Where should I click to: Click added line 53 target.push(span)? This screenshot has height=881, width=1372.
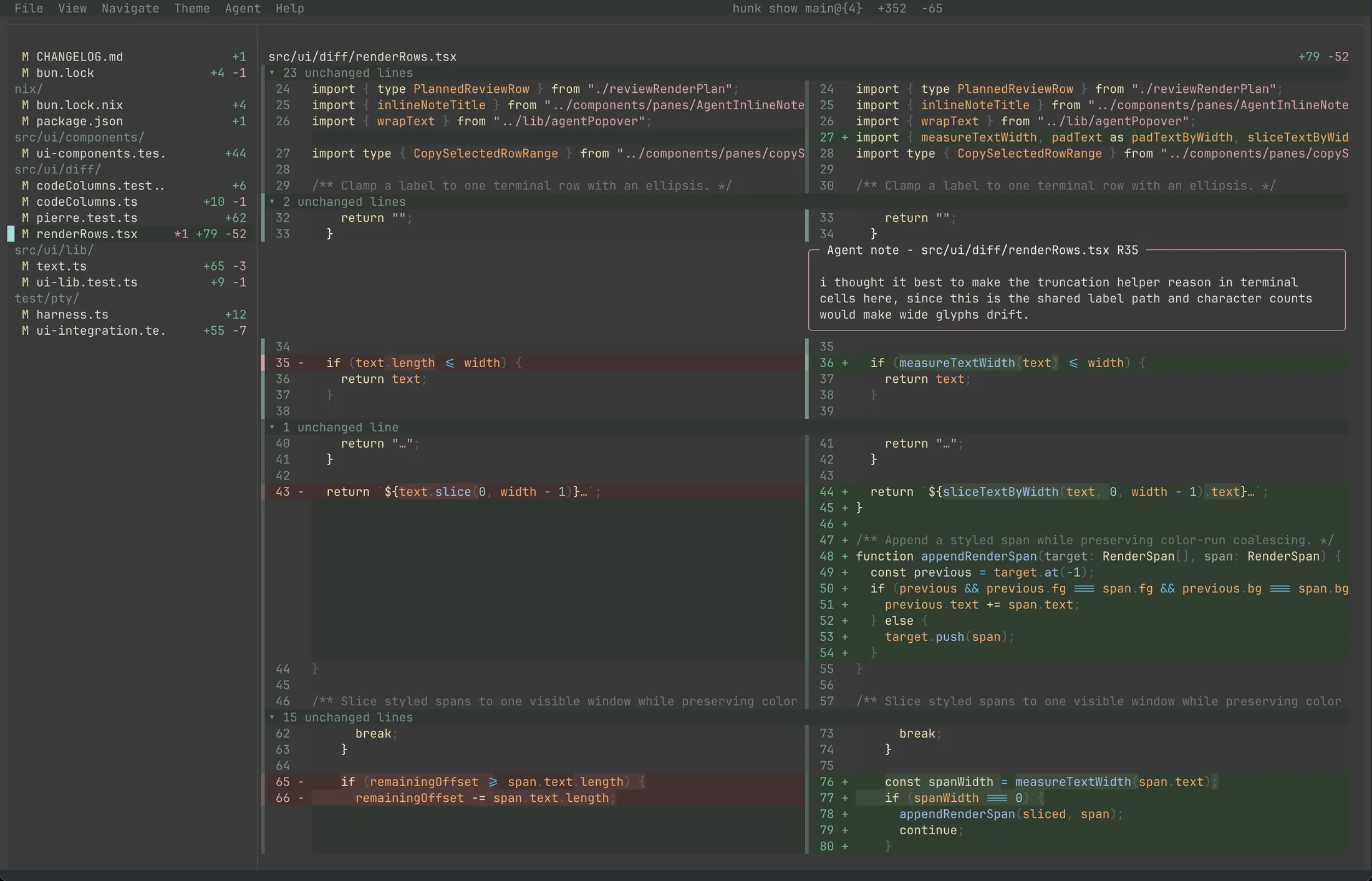[x=1080, y=637]
